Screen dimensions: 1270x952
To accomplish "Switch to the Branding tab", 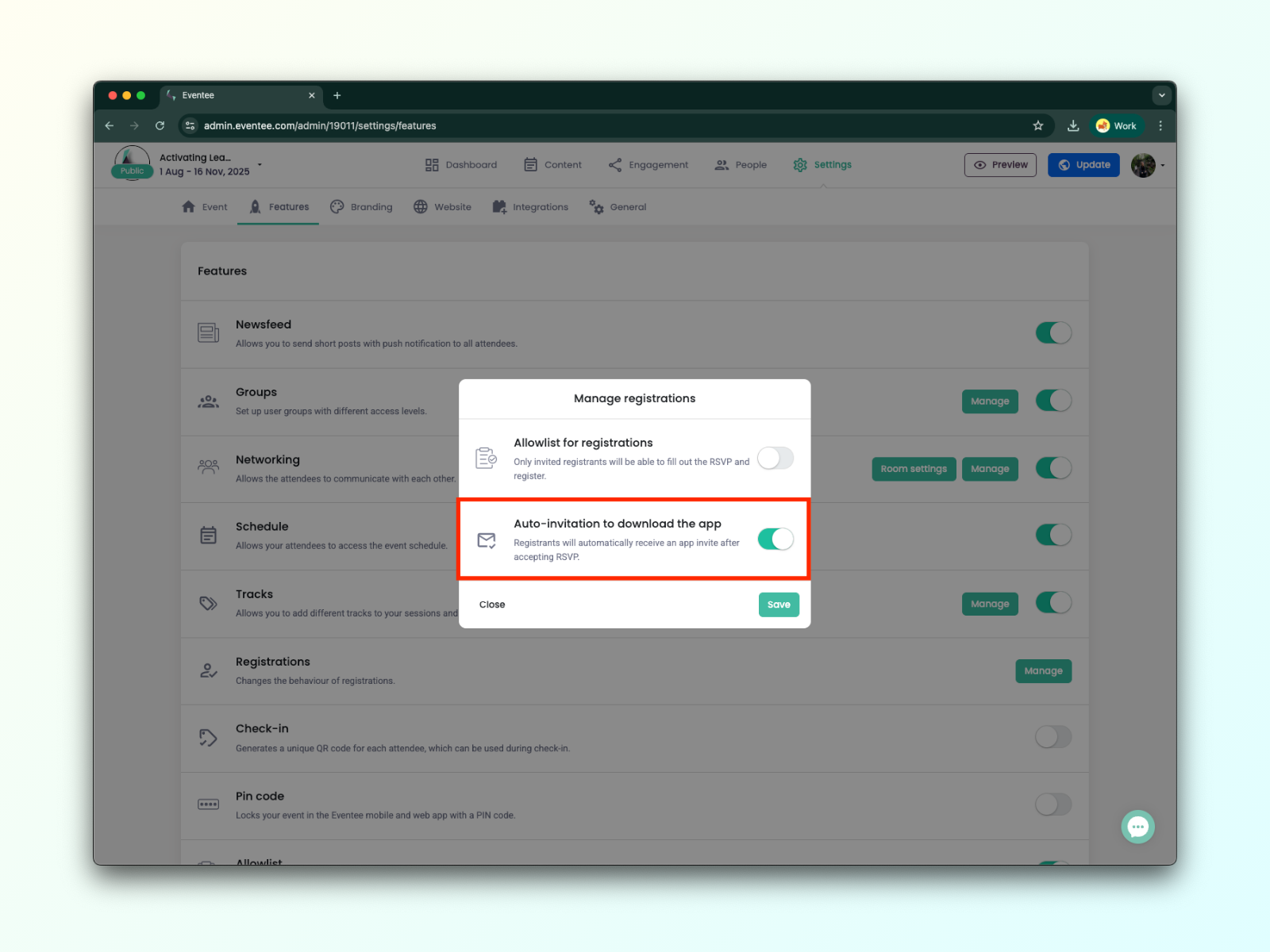I will [361, 207].
